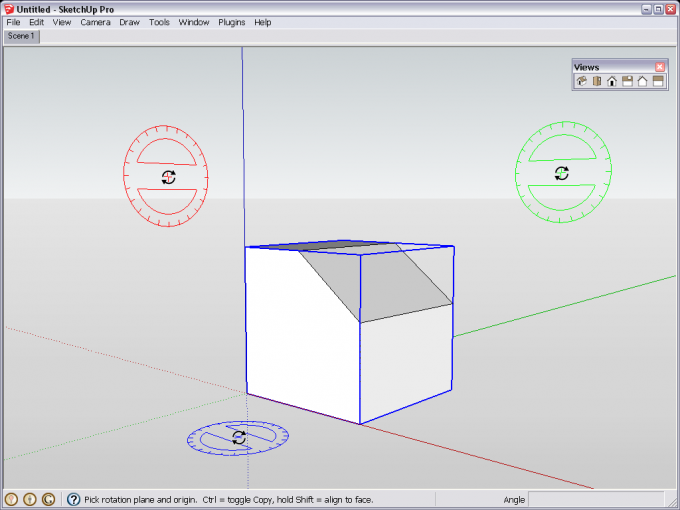
Task: Click the third round status bar icon
Action: pos(48,499)
